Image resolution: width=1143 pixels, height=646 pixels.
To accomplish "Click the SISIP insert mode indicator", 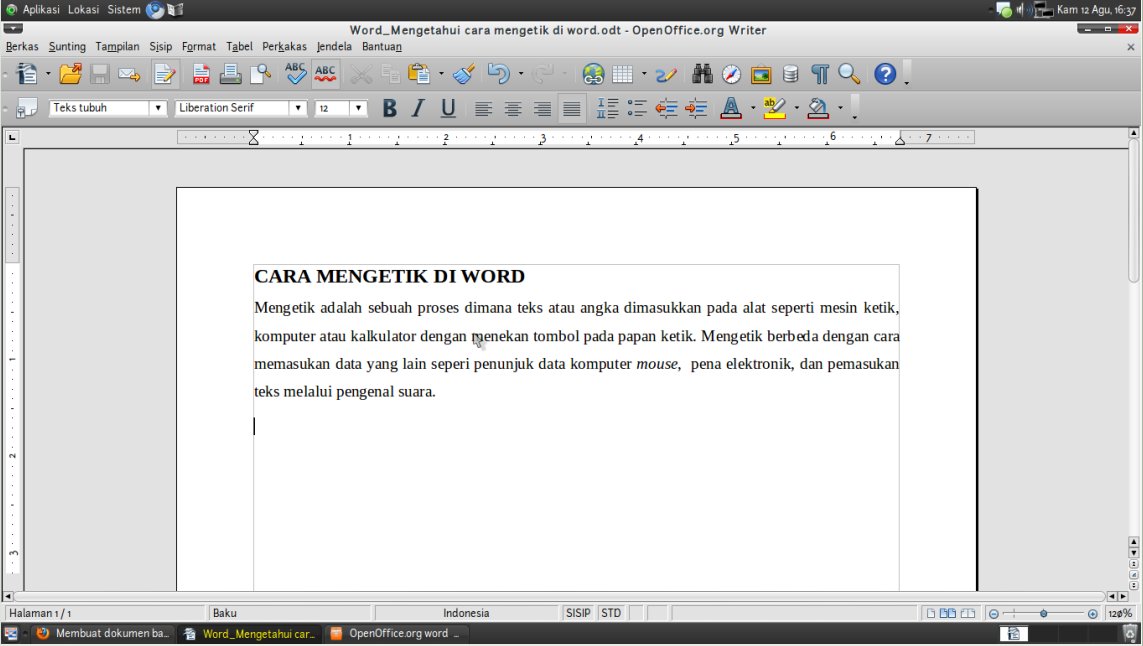I will [x=578, y=613].
